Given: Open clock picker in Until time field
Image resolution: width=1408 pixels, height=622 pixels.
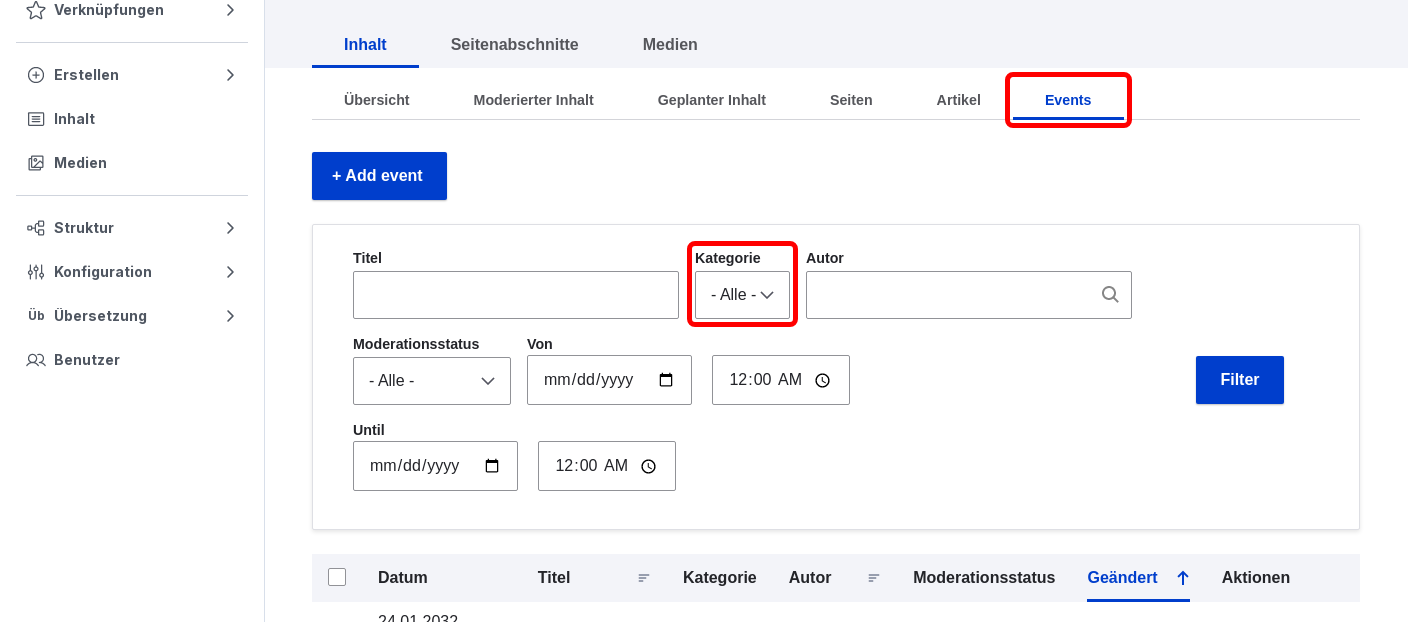Looking at the screenshot, I should click(x=648, y=466).
